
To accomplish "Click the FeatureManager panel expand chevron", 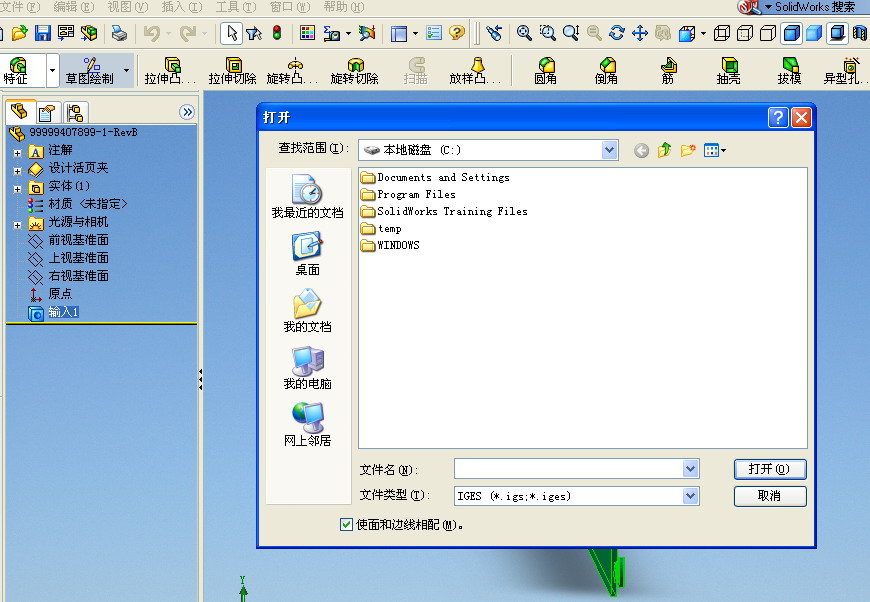I will 188,112.
